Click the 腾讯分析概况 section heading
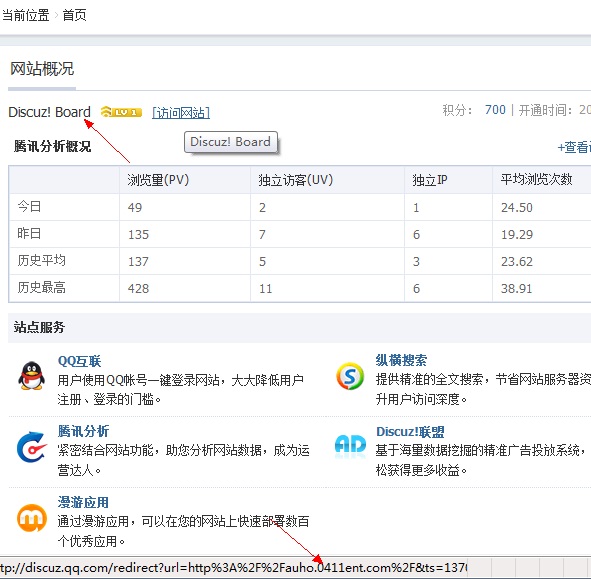591x579 pixels. pyautogui.click(x=52, y=146)
